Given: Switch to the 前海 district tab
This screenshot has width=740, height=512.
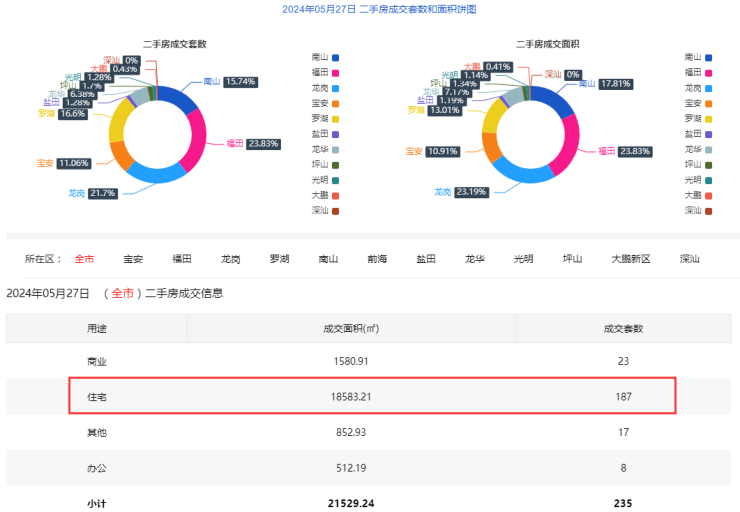Looking at the screenshot, I should [x=377, y=259].
